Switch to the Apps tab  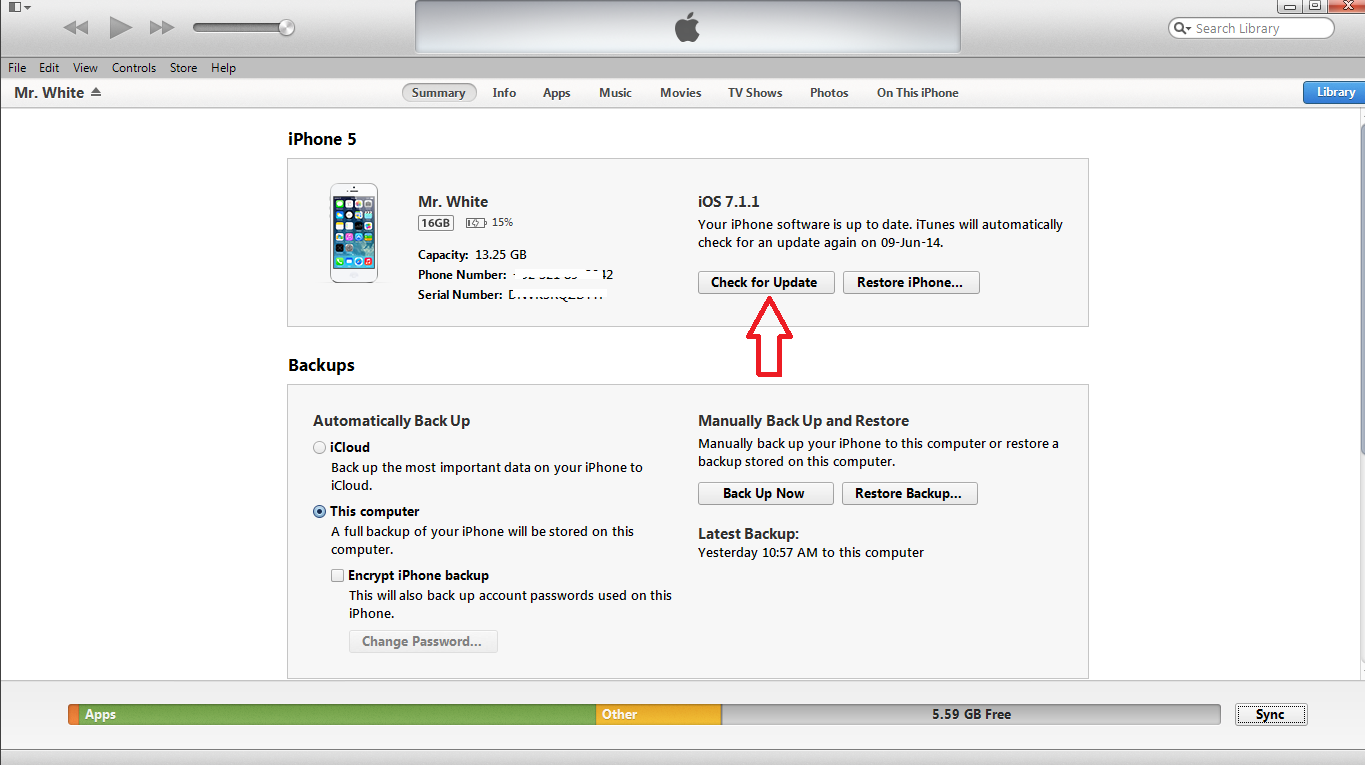(x=557, y=93)
